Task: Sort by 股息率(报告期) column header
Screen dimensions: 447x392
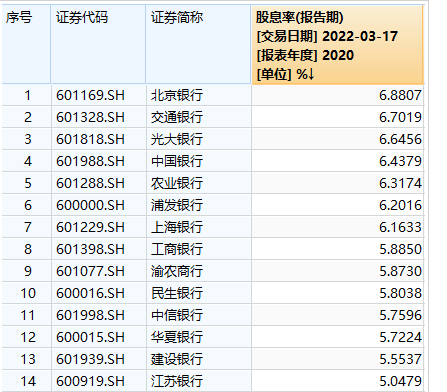Action: click(x=337, y=45)
